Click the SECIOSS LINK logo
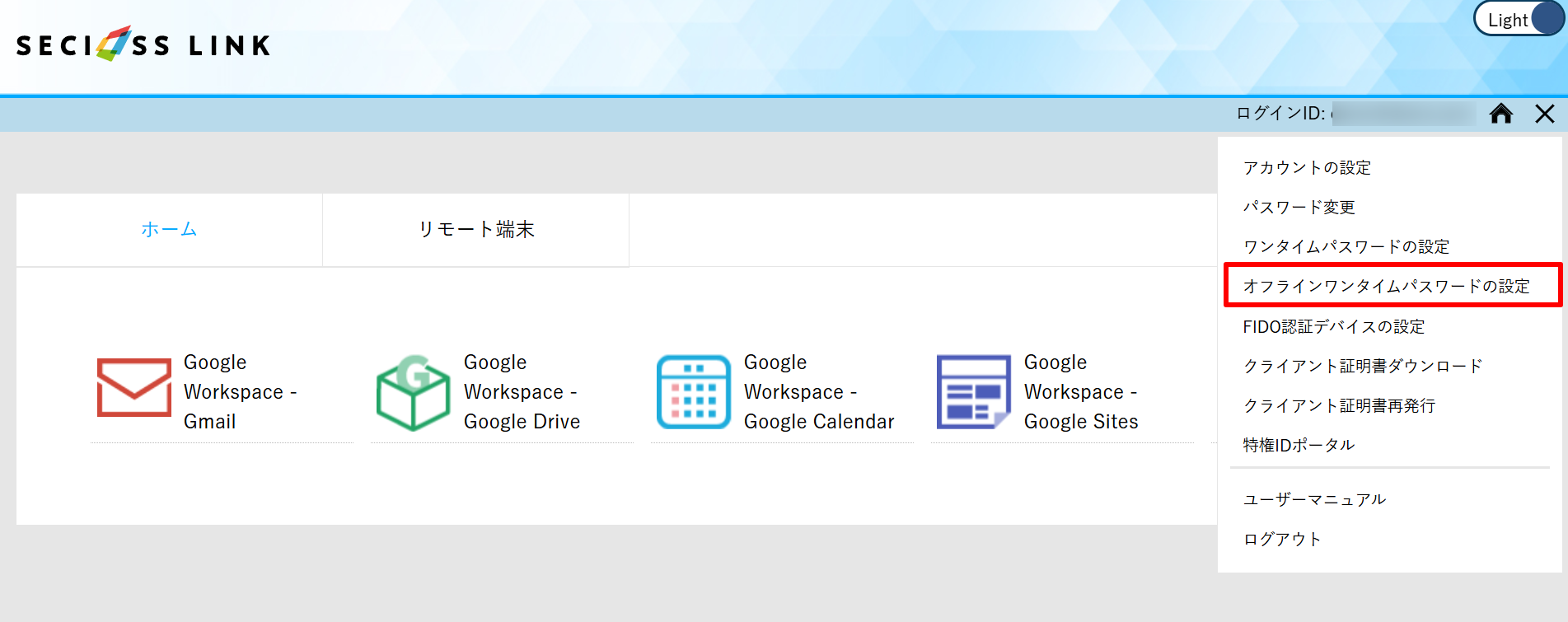Screen dimensions: 1568x622 (x=143, y=44)
